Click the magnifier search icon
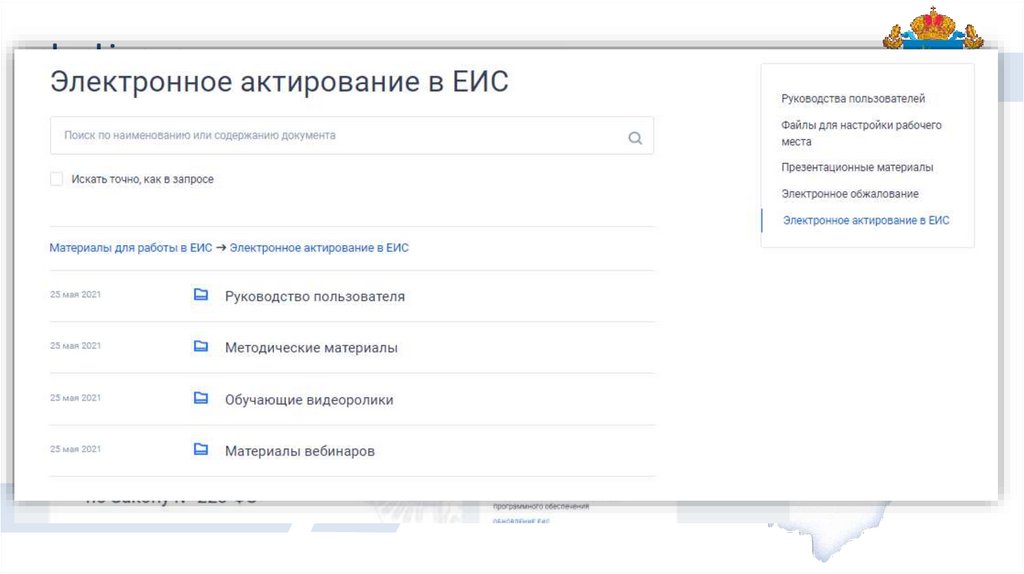The height and width of the screenshot is (574, 1024). coord(635,138)
